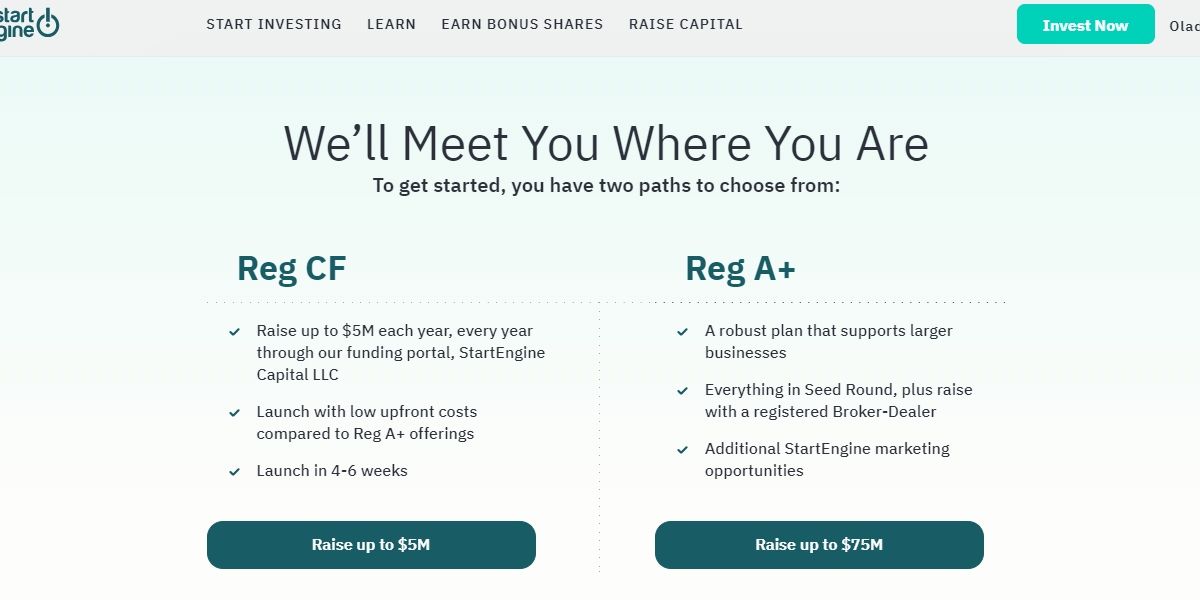
Task: Click the checkmark beside 'Additional StartEngine marketing opportunities'
Action: tap(684, 449)
